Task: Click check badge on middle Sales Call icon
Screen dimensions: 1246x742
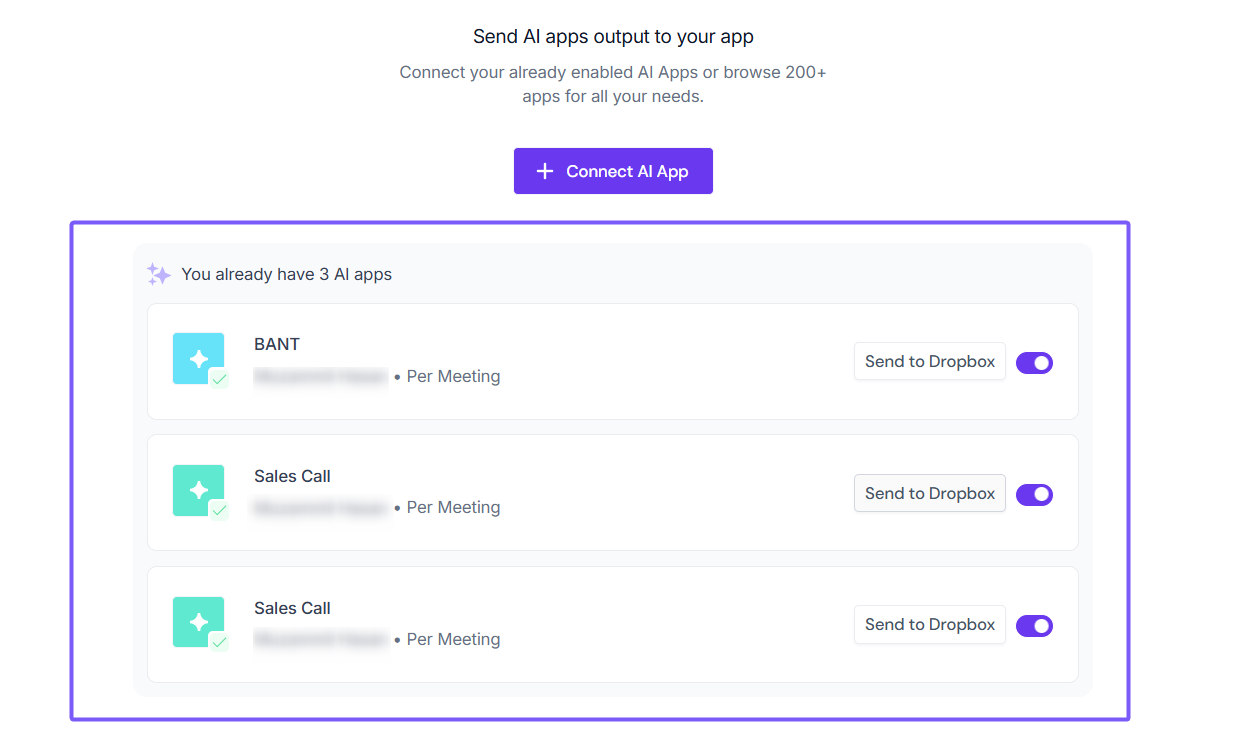Action: click(219, 510)
